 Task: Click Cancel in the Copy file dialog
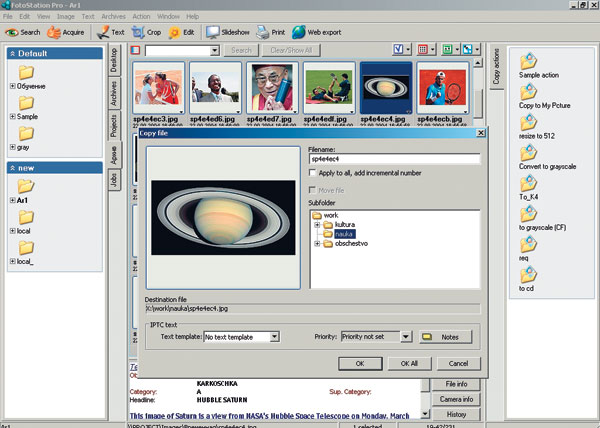[x=458, y=363]
